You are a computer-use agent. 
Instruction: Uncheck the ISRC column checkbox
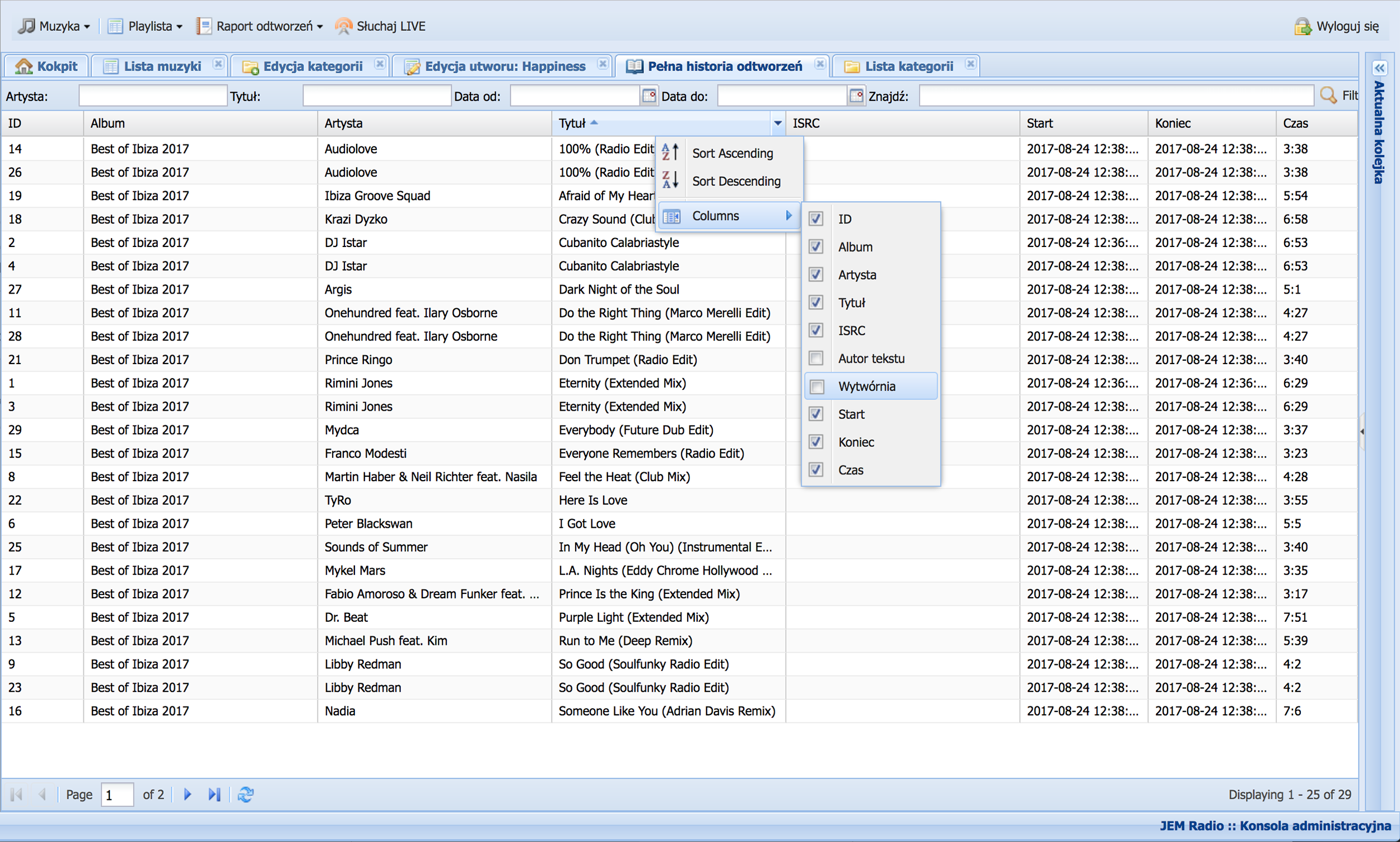pyautogui.click(x=816, y=330)
